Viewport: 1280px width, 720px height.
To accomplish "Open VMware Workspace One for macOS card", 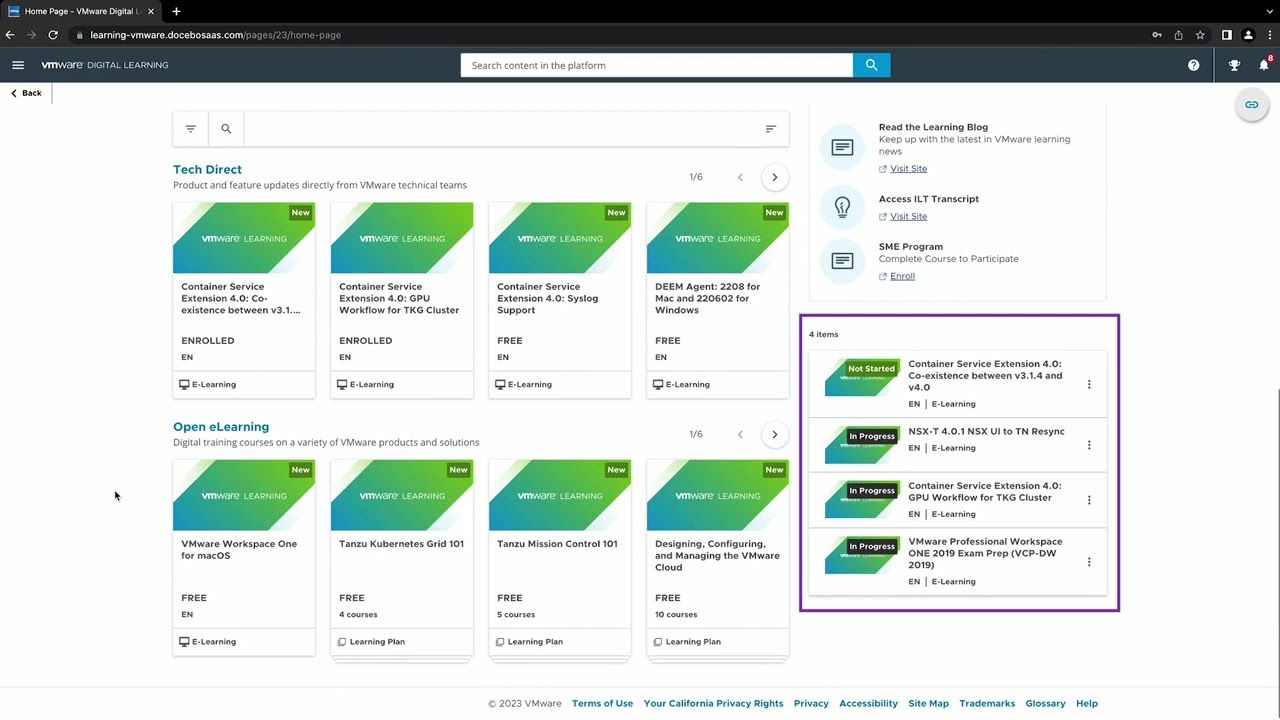I will [244, 557].
